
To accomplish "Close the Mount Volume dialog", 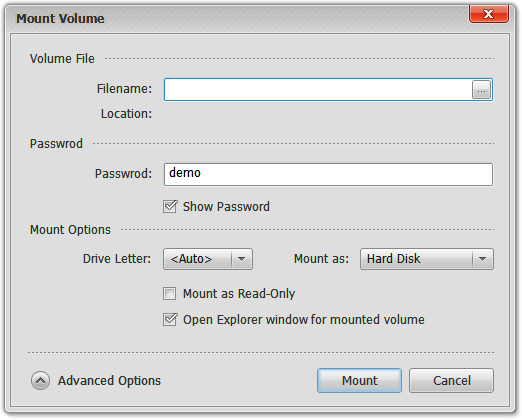I will [488, 14].
